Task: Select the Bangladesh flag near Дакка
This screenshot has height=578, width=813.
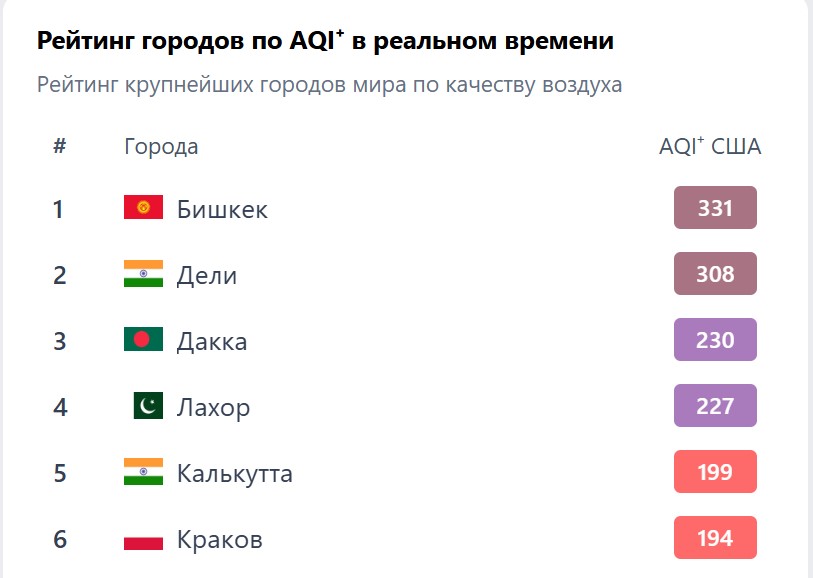Action: pyautogui.click(x=141, y=341)
